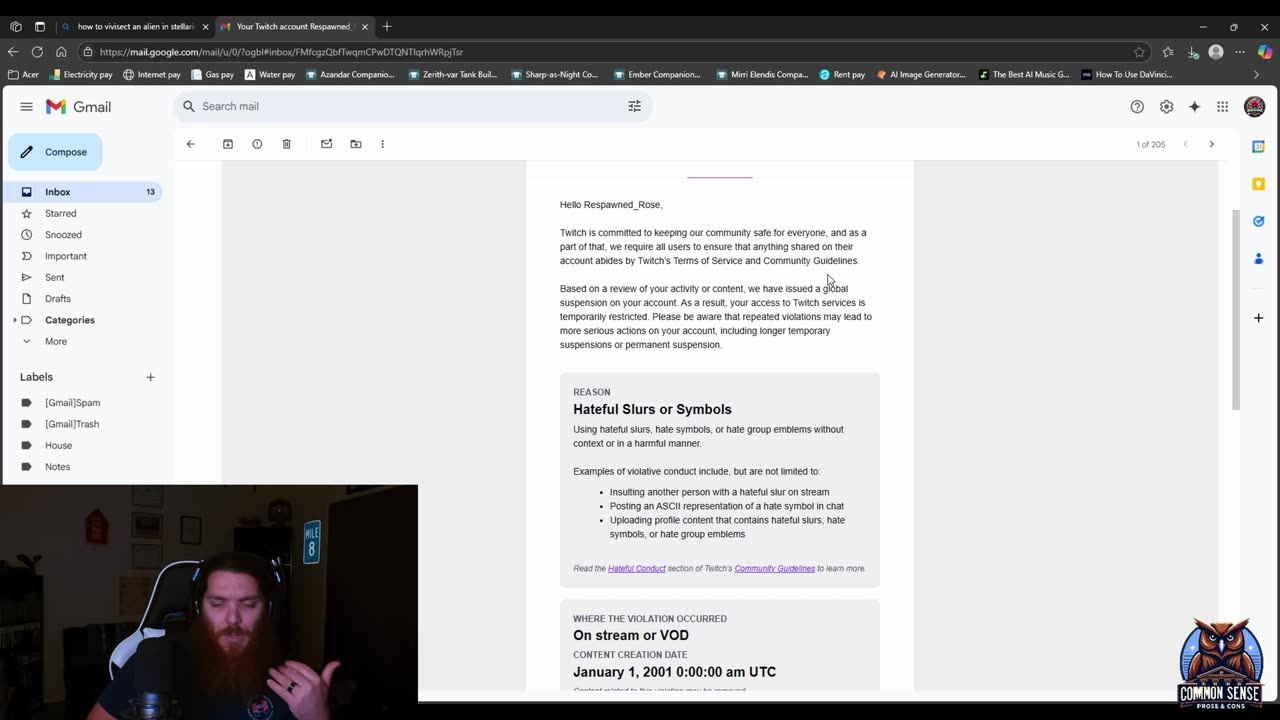Open search filter options in search bar
Viewport: 1280px width, 720px height.
point(634,106)
